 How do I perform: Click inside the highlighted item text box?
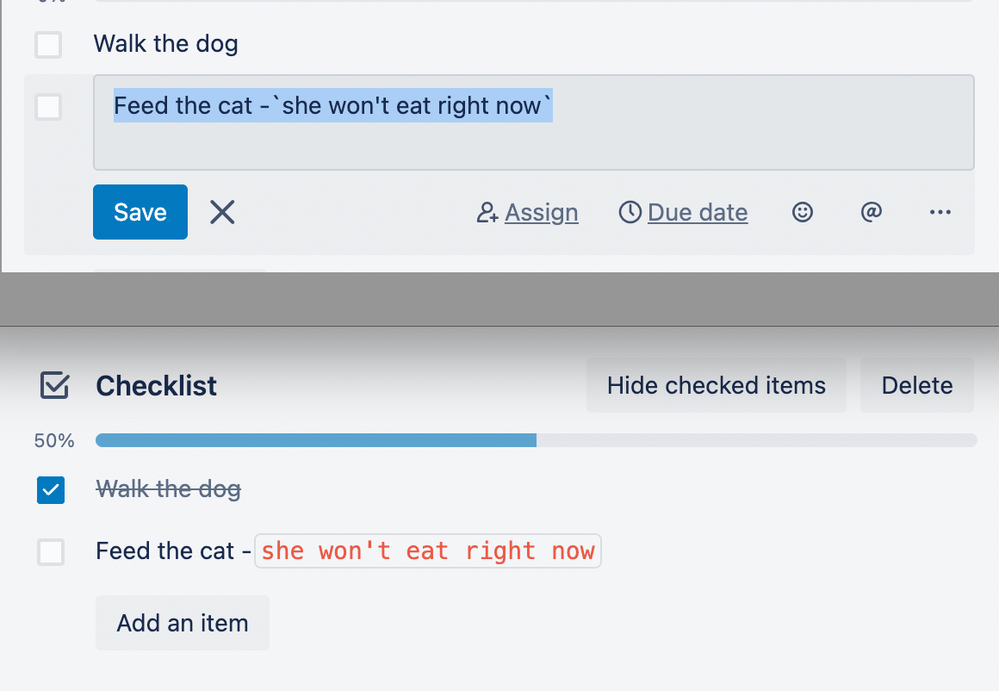point(534,122)
